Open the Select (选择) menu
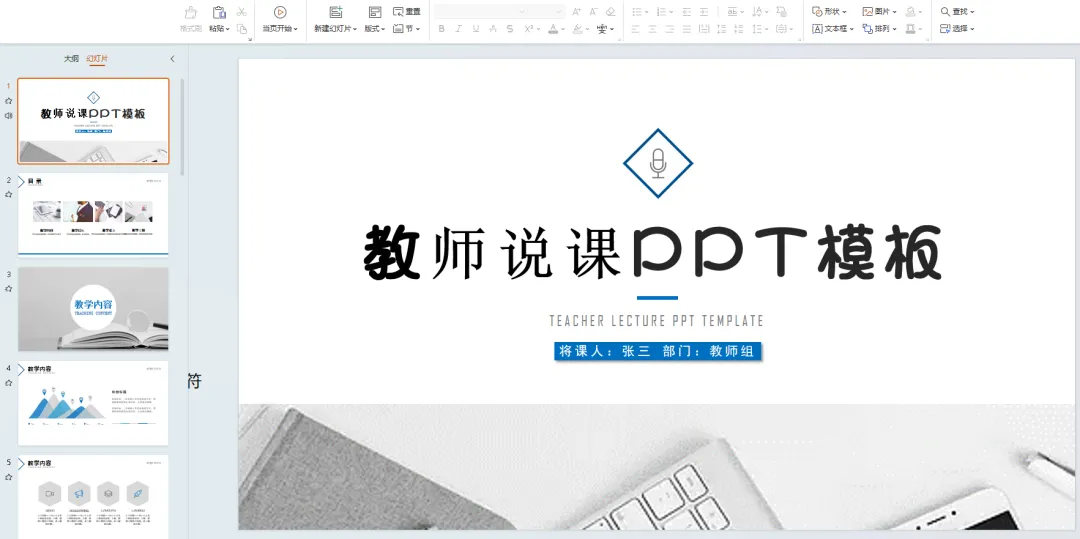Image resolution: width=1080 pixels, height=539 pixels. pos(957,29)
